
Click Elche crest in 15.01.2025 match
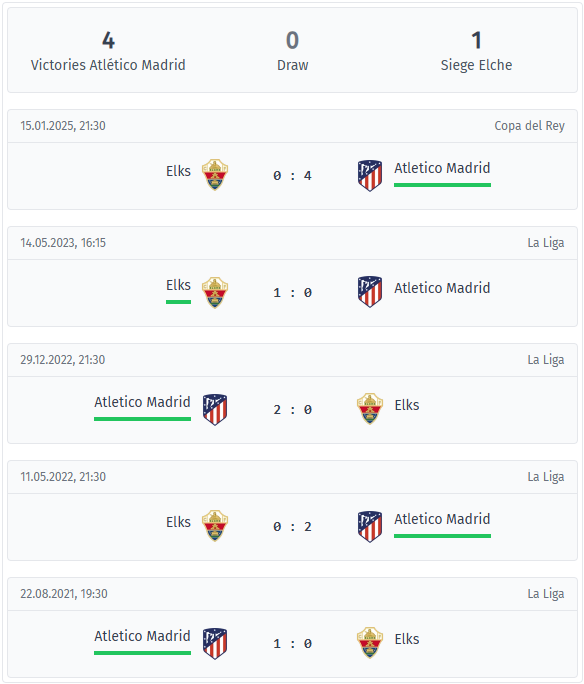click(215, 175)
